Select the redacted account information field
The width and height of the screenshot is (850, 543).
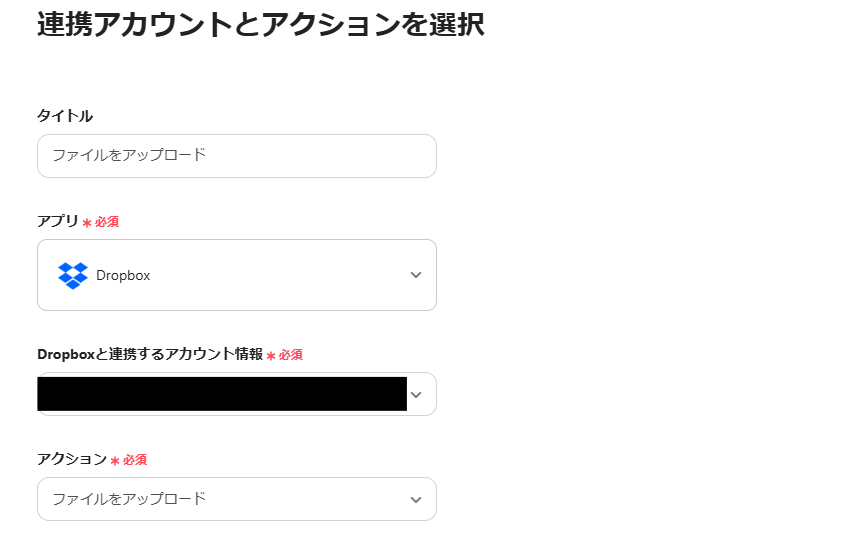click(x=222, y=394)
